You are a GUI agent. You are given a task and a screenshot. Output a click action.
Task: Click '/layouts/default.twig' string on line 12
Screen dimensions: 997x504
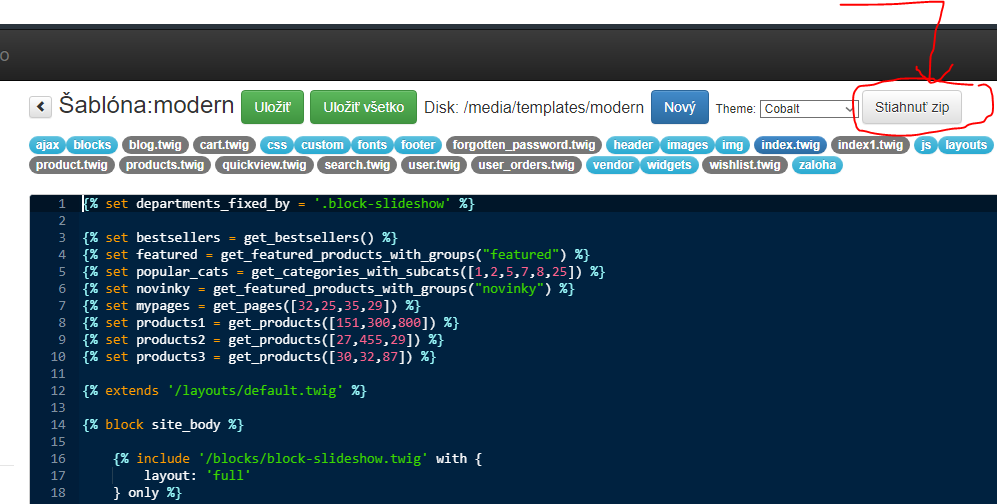click(x=256, y=390)
